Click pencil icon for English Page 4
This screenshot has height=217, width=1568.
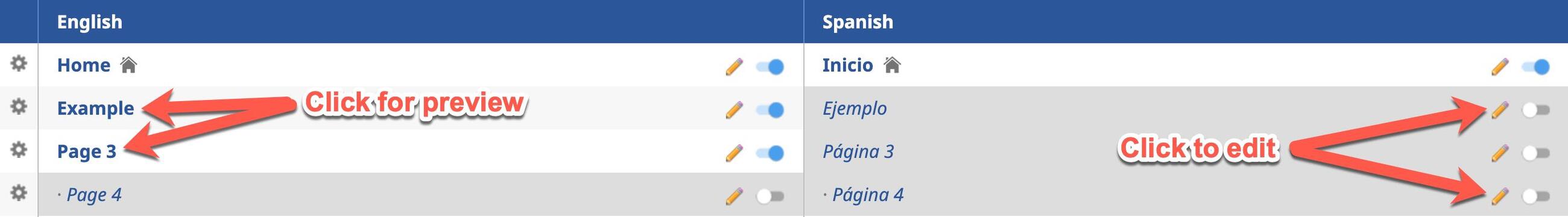(x=734, y=196)
